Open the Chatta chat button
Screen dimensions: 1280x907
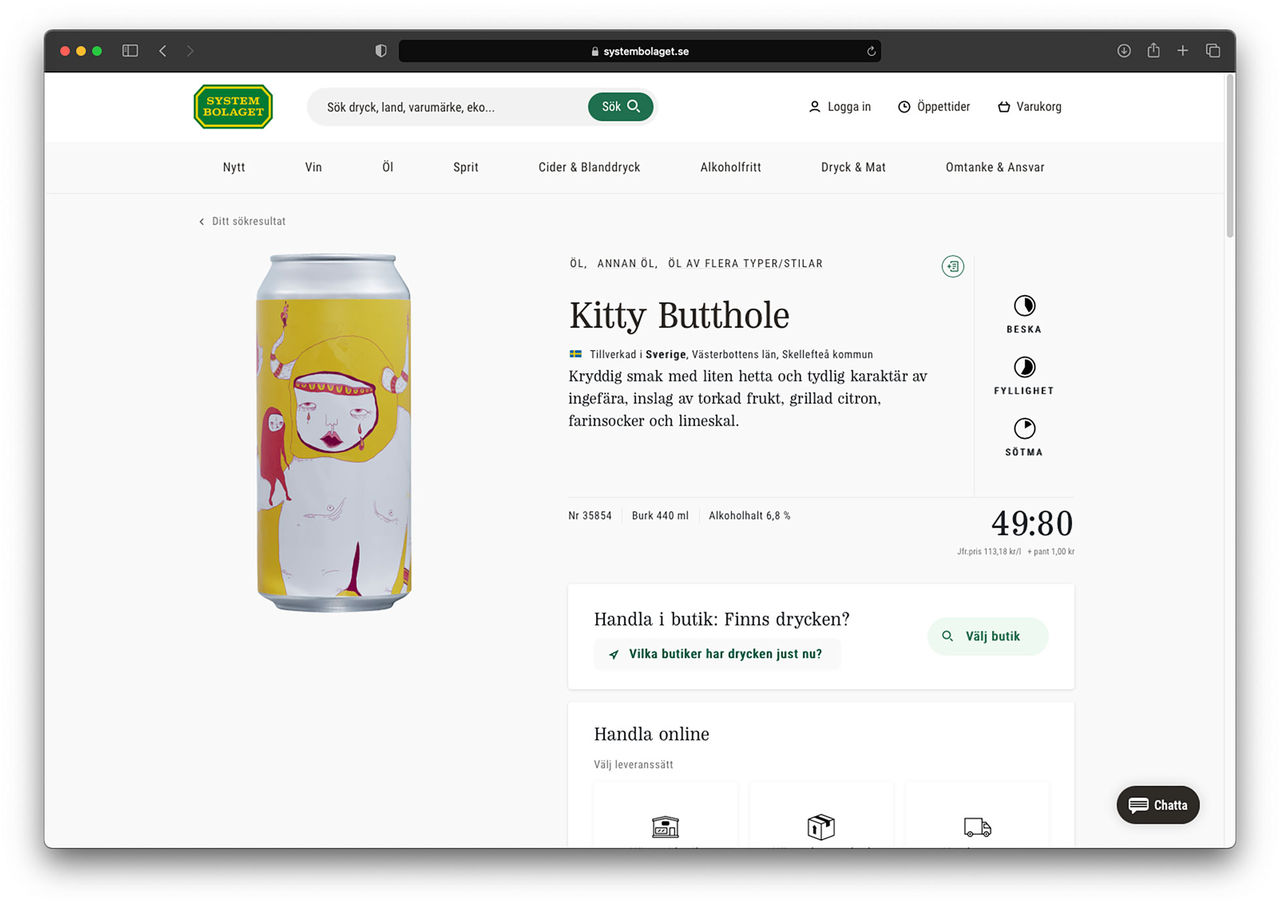pos(1158,805)
